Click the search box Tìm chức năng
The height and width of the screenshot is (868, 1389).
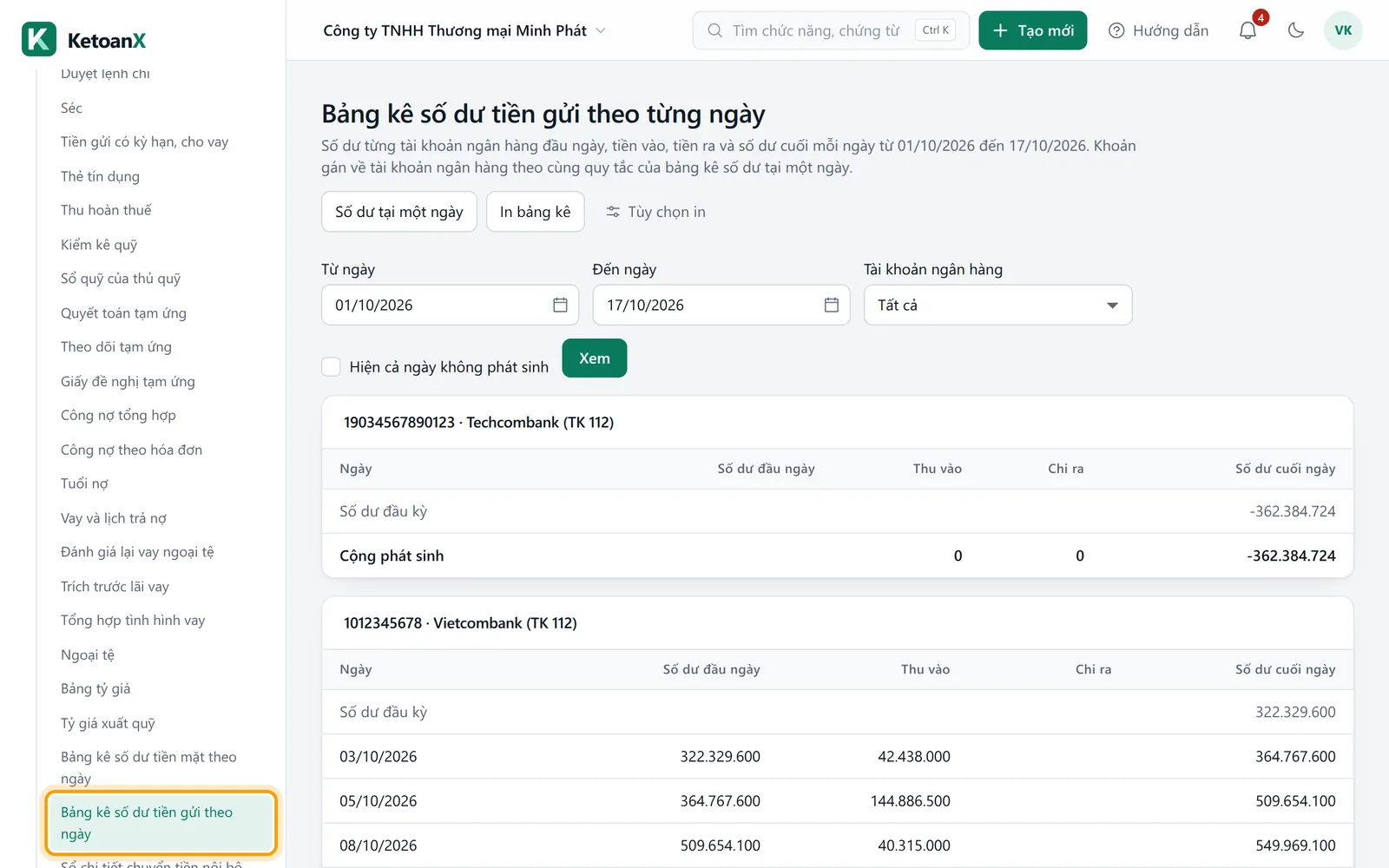click(831, 30)
